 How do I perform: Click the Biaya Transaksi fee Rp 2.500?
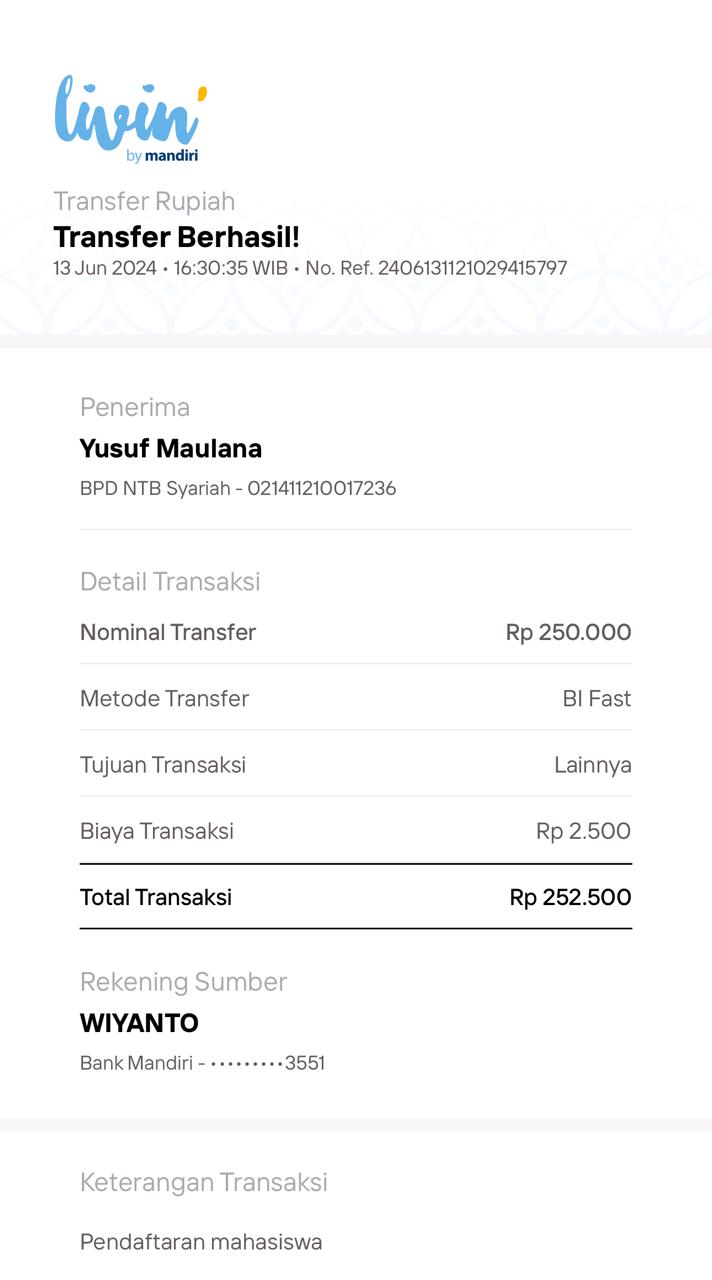point(583,831)
